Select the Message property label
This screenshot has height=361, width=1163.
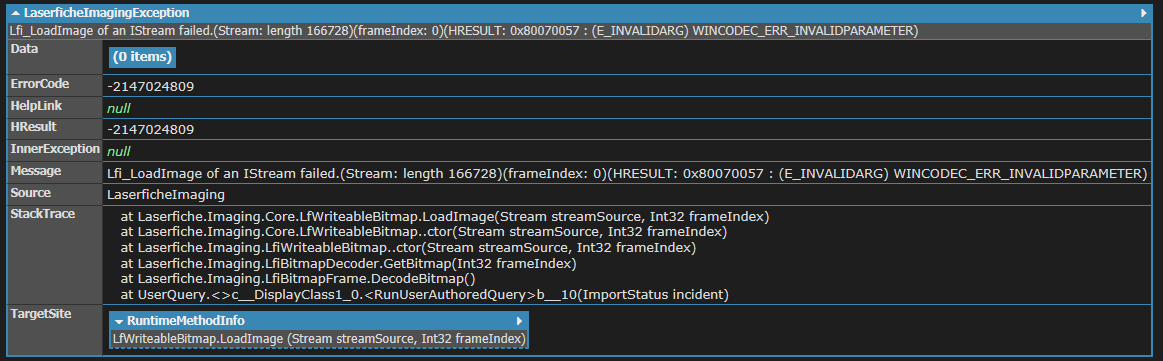point(35,170)
